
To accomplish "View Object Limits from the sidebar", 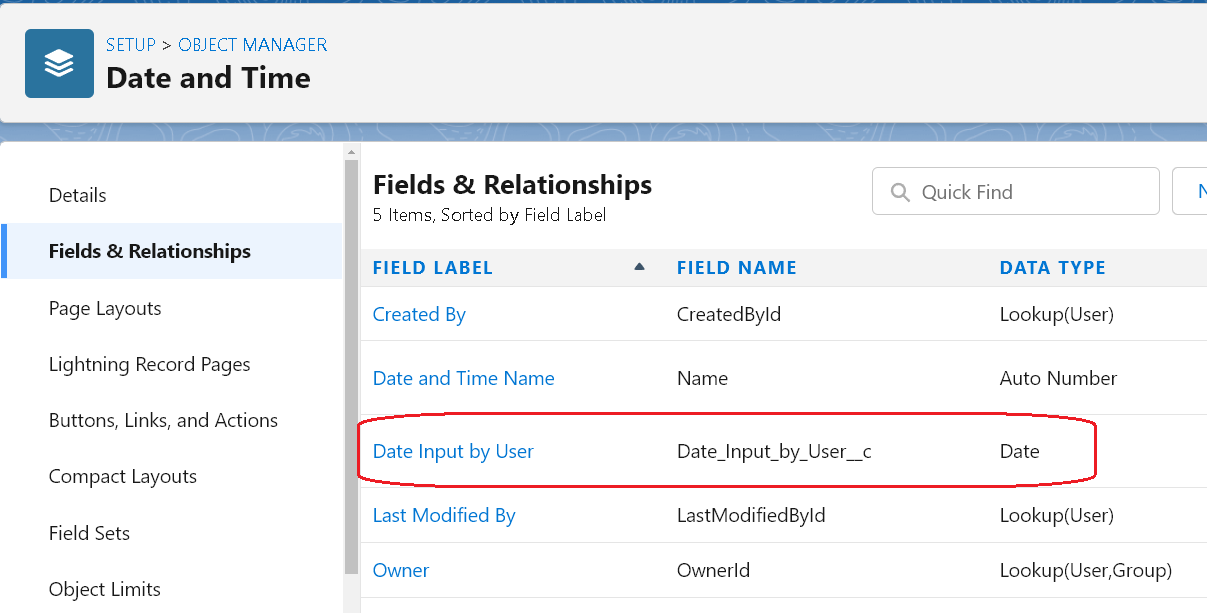I will click(x=104, y=589).
